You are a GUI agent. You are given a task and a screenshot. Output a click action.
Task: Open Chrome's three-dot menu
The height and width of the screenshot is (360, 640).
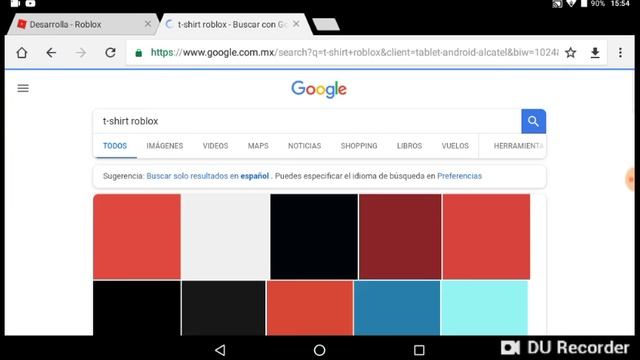[620, 53]
